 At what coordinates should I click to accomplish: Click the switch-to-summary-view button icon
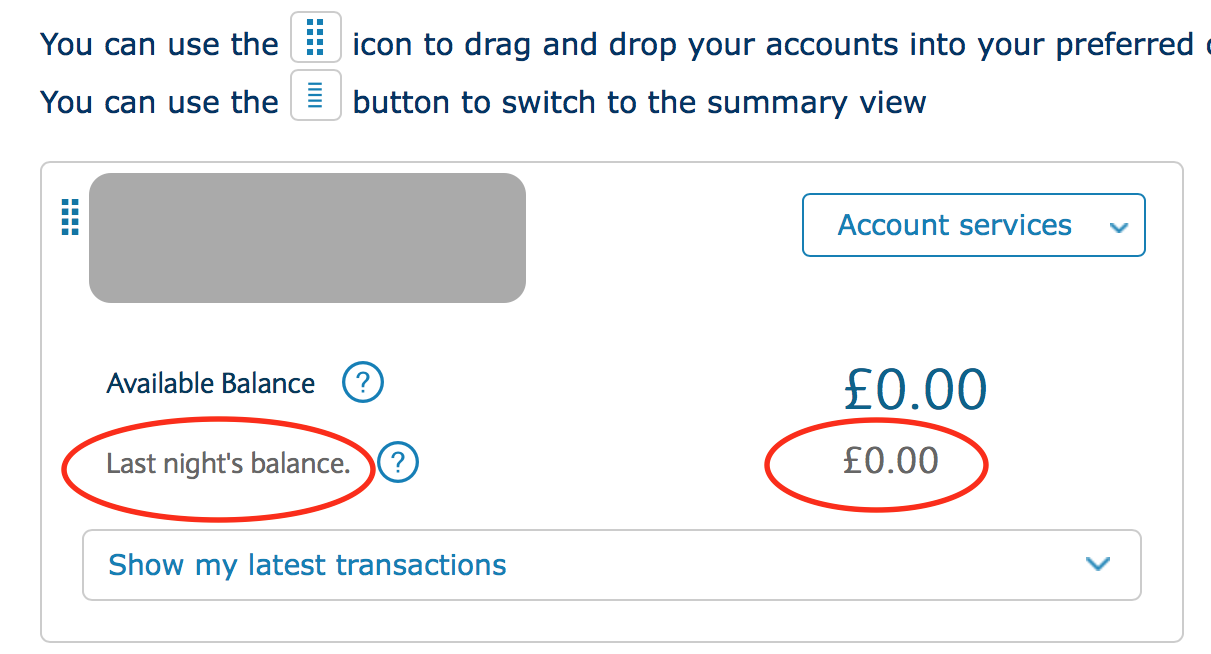(315, 93)
